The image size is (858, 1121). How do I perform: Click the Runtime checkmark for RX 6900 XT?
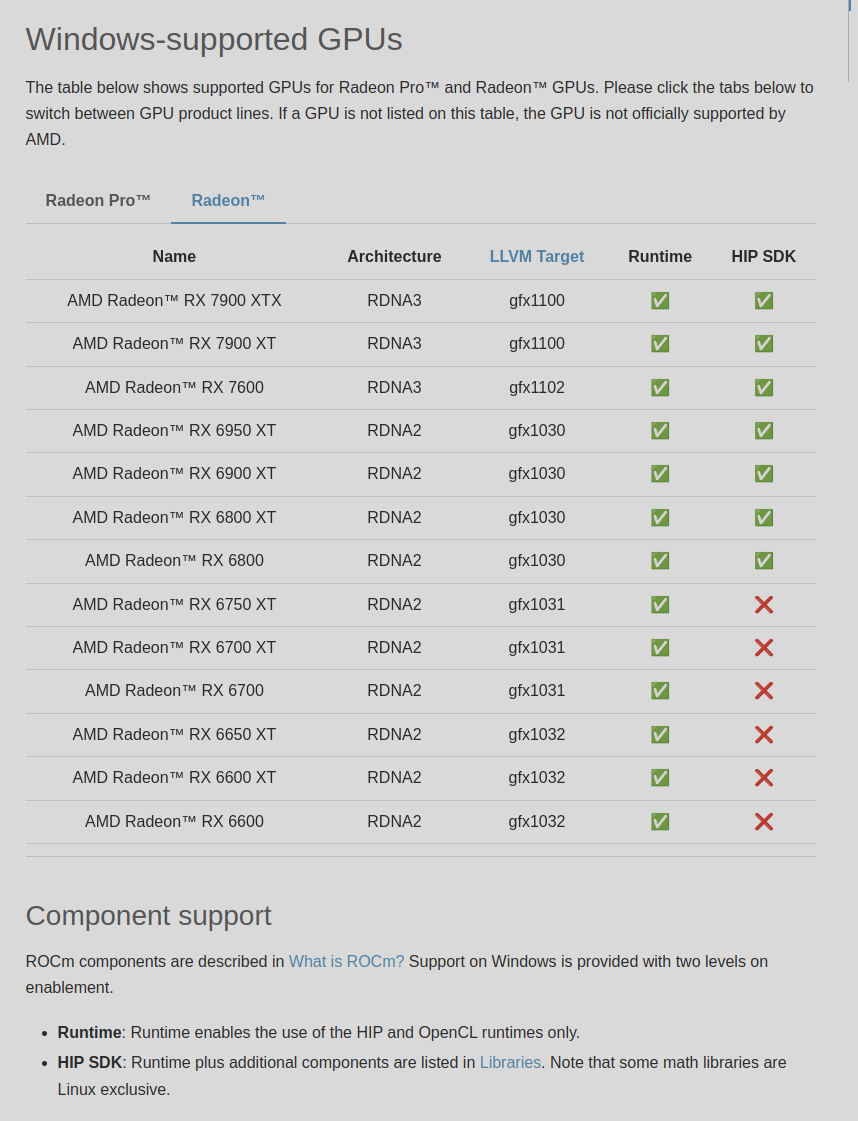(660, 473)
